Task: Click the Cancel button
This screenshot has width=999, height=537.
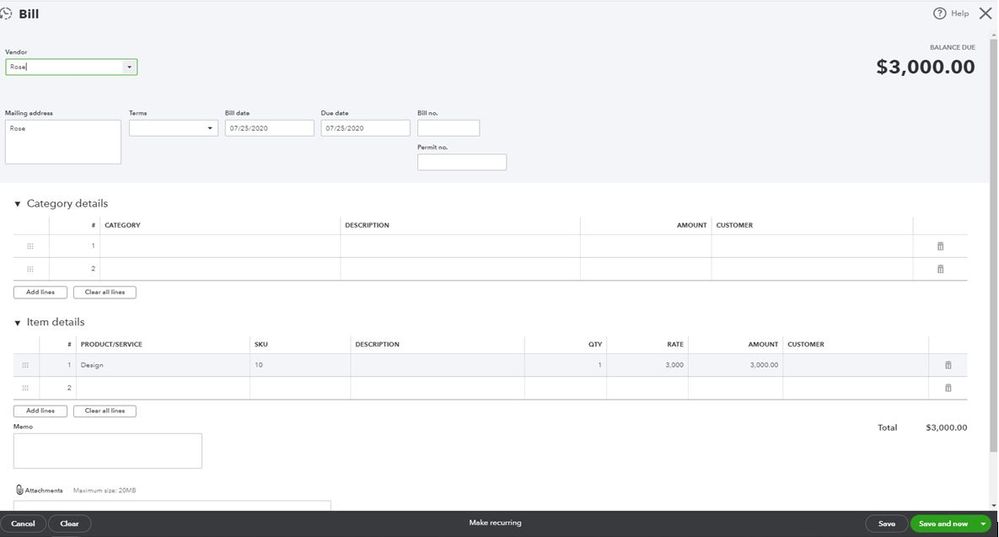Action: tap(23, 524)
